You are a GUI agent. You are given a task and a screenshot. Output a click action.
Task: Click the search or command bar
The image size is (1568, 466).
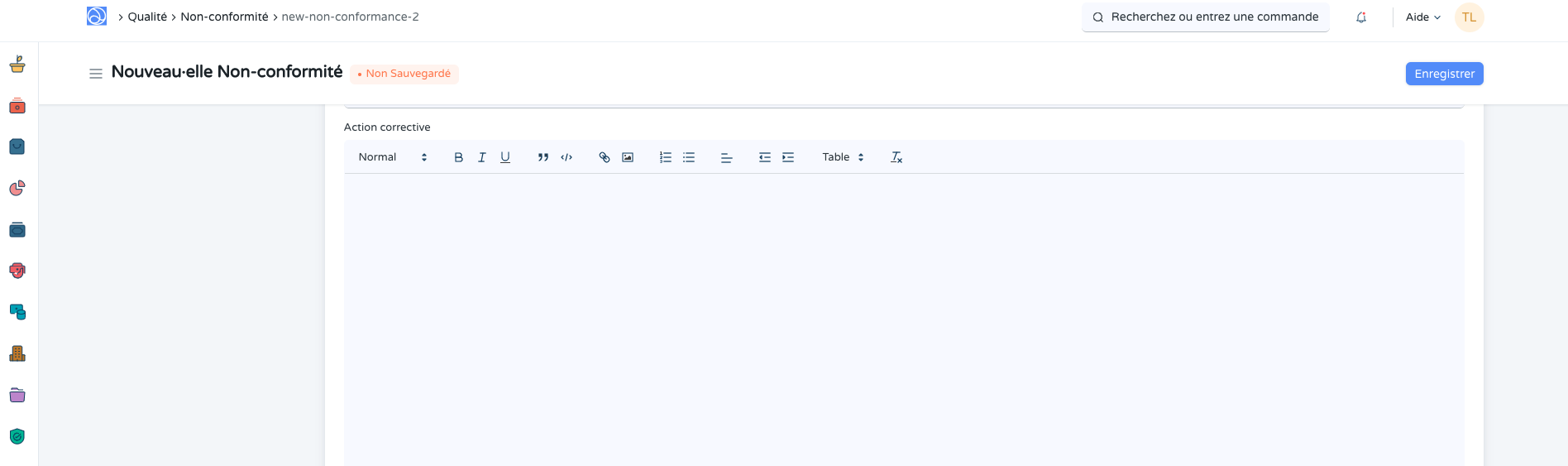1205,17
